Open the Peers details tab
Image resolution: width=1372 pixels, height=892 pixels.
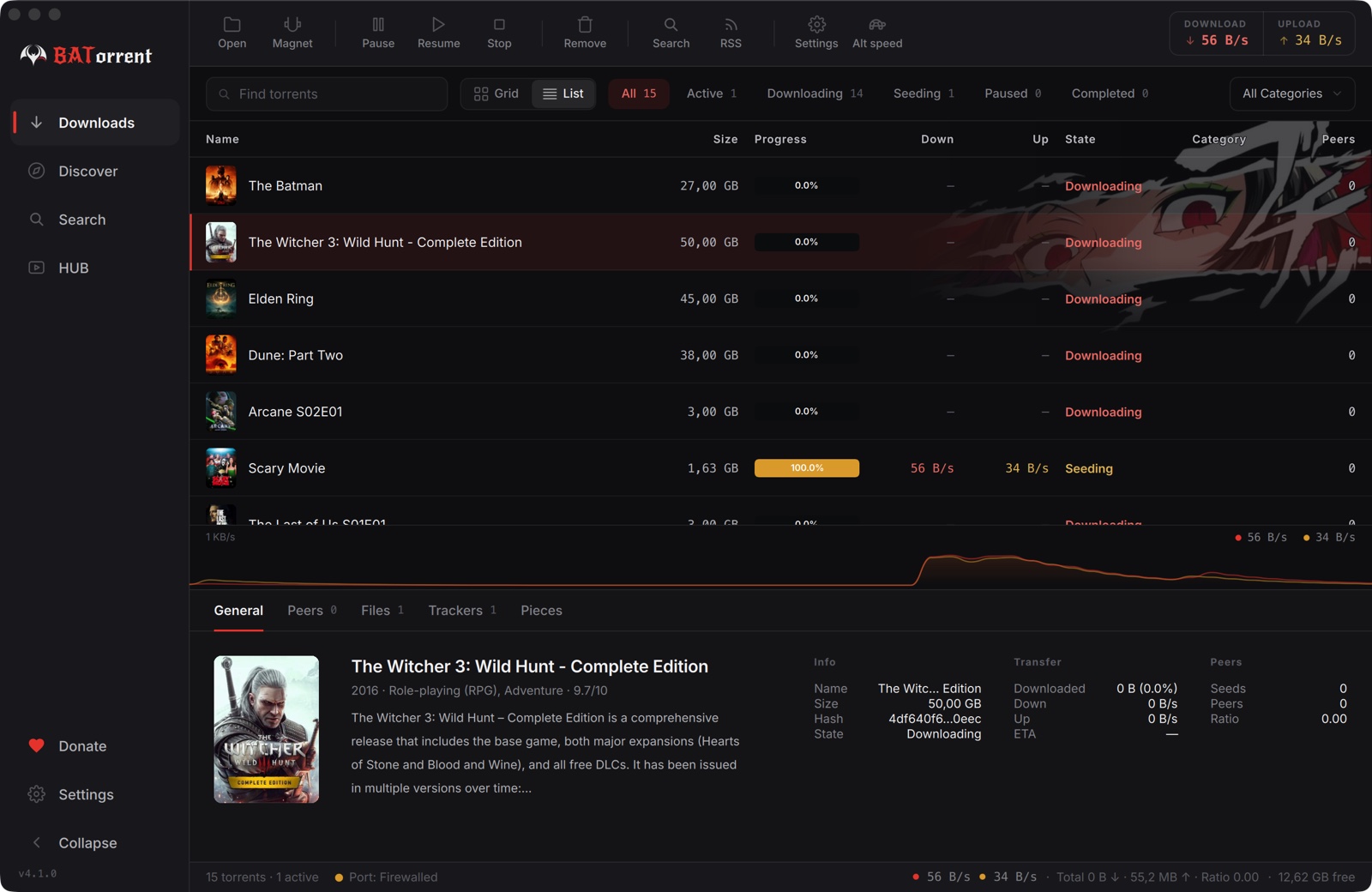(x=312, y=611)
